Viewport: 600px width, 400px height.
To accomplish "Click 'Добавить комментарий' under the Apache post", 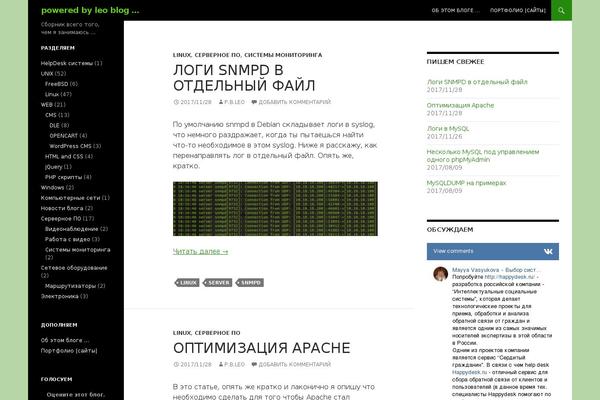I will 294,364.
